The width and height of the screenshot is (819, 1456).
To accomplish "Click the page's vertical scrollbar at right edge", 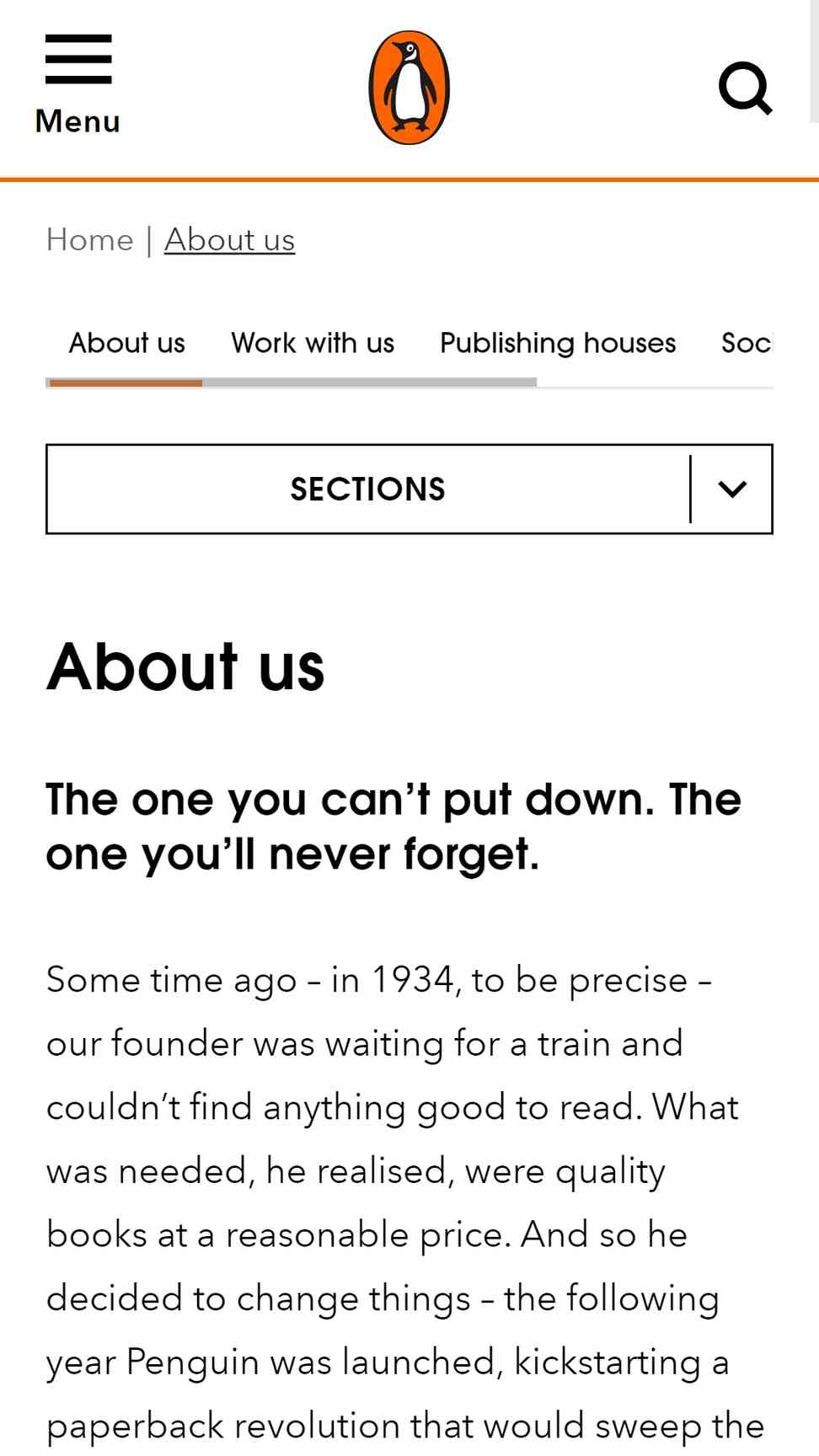I will click(x=814, y=61).
